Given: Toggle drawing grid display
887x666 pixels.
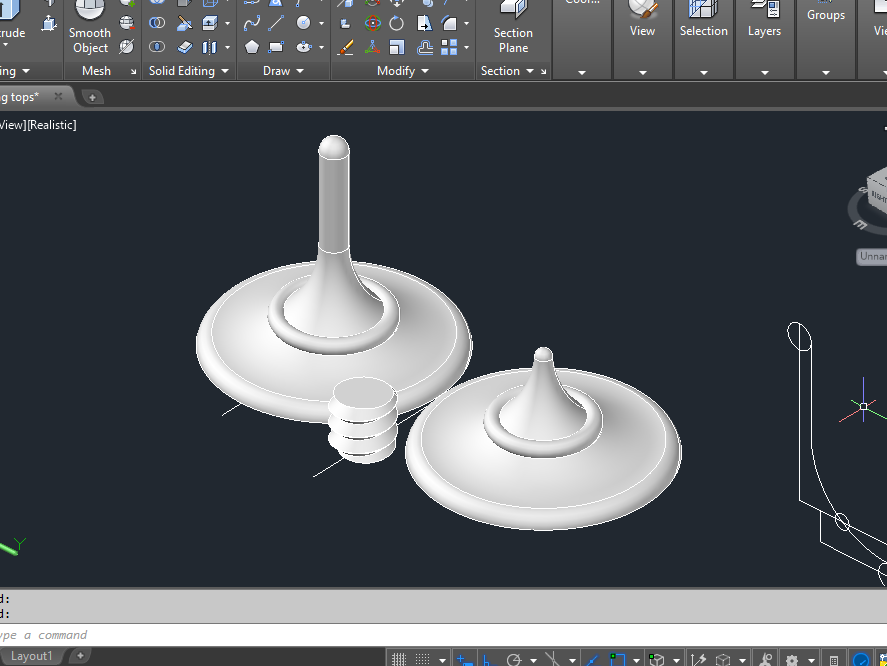Looking at the screenshot, I should point(399,659).
